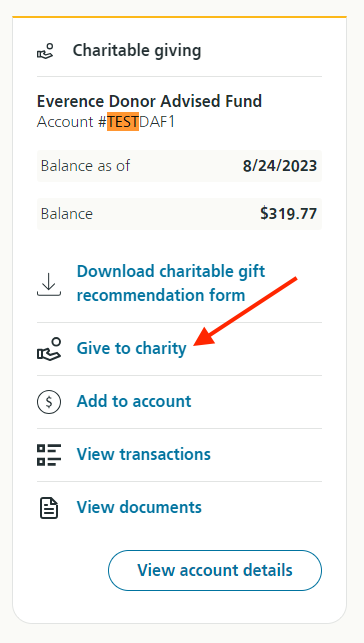This screenshot has width=364, height=643.
Task: Click the View account details button
Action: click(215, 570)
